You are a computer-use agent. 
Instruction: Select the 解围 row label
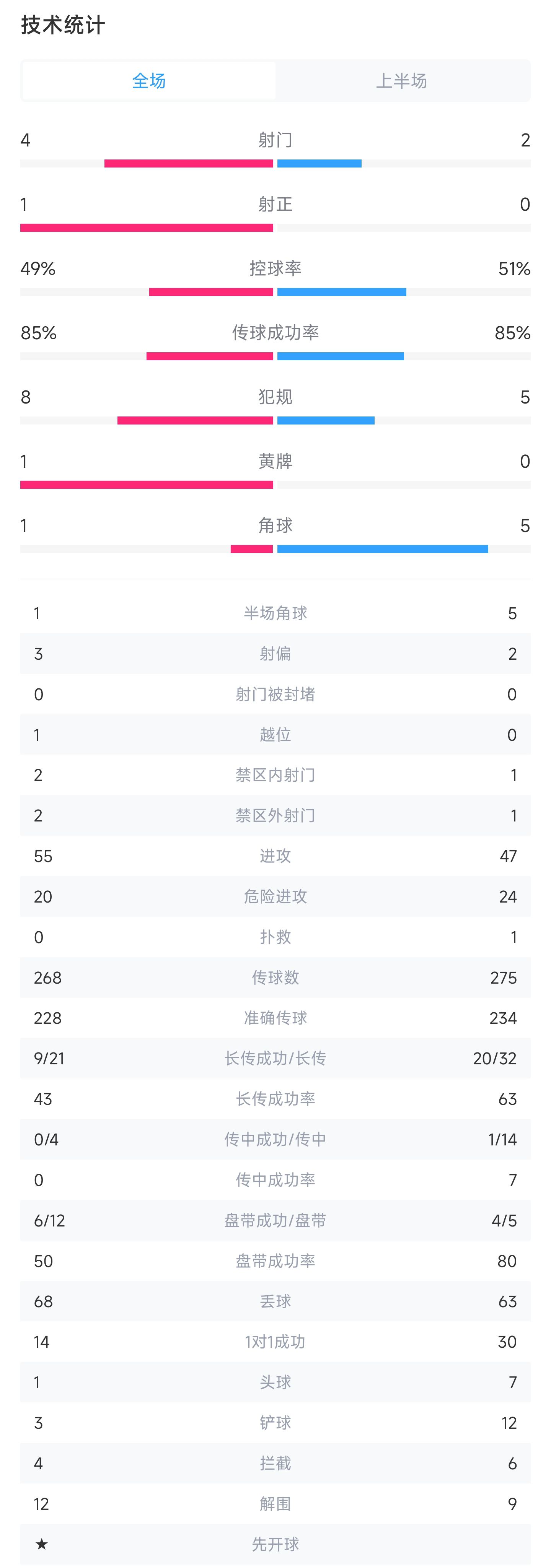coord(275,1504)
